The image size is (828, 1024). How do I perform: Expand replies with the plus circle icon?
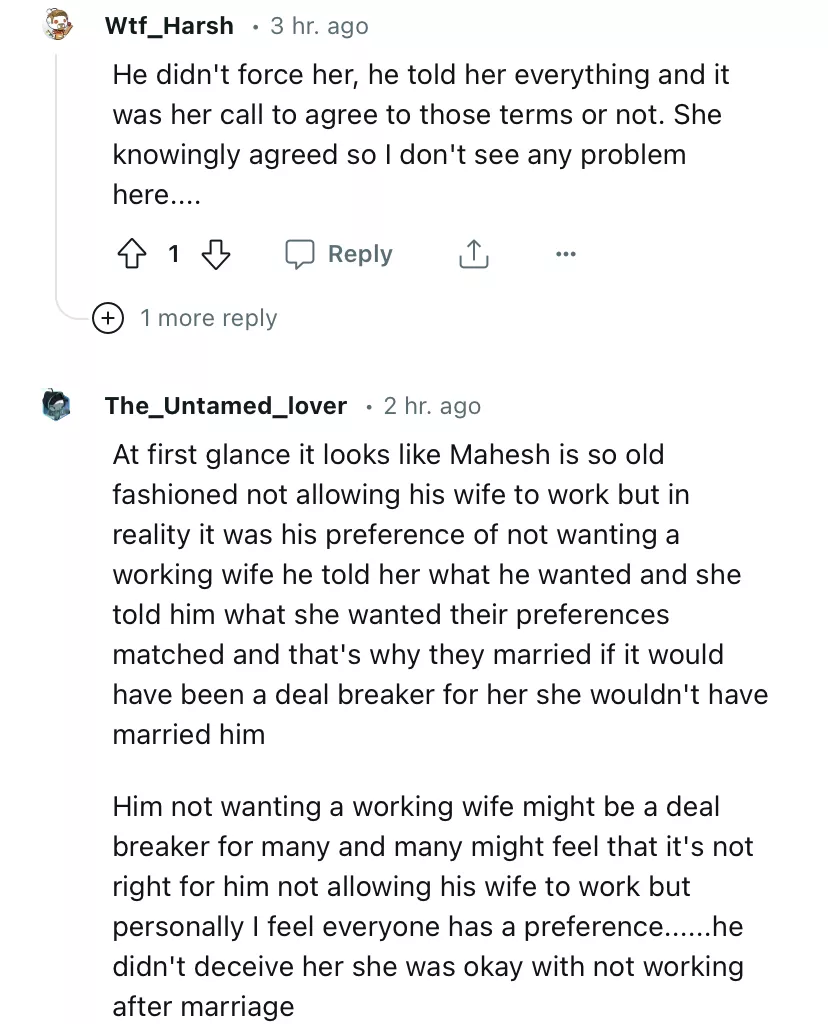click(105, 318)
